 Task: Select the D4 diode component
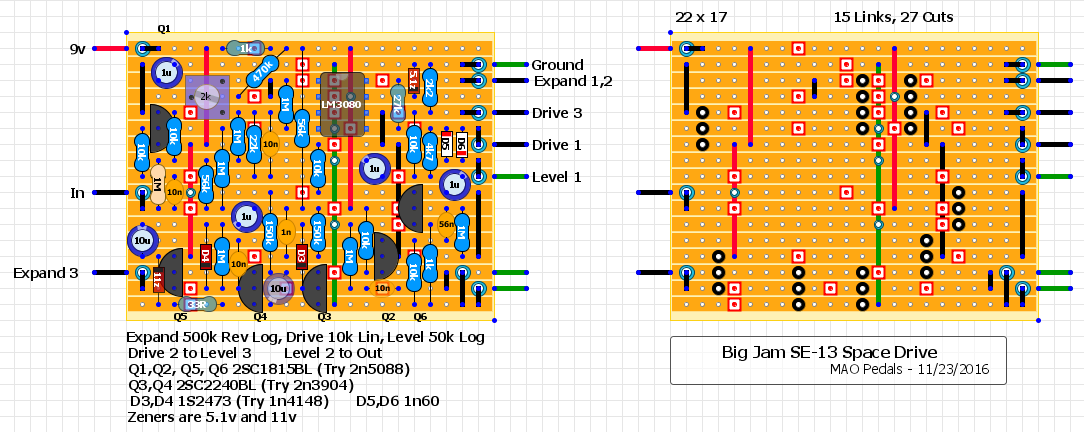click(x=206, y=256)
